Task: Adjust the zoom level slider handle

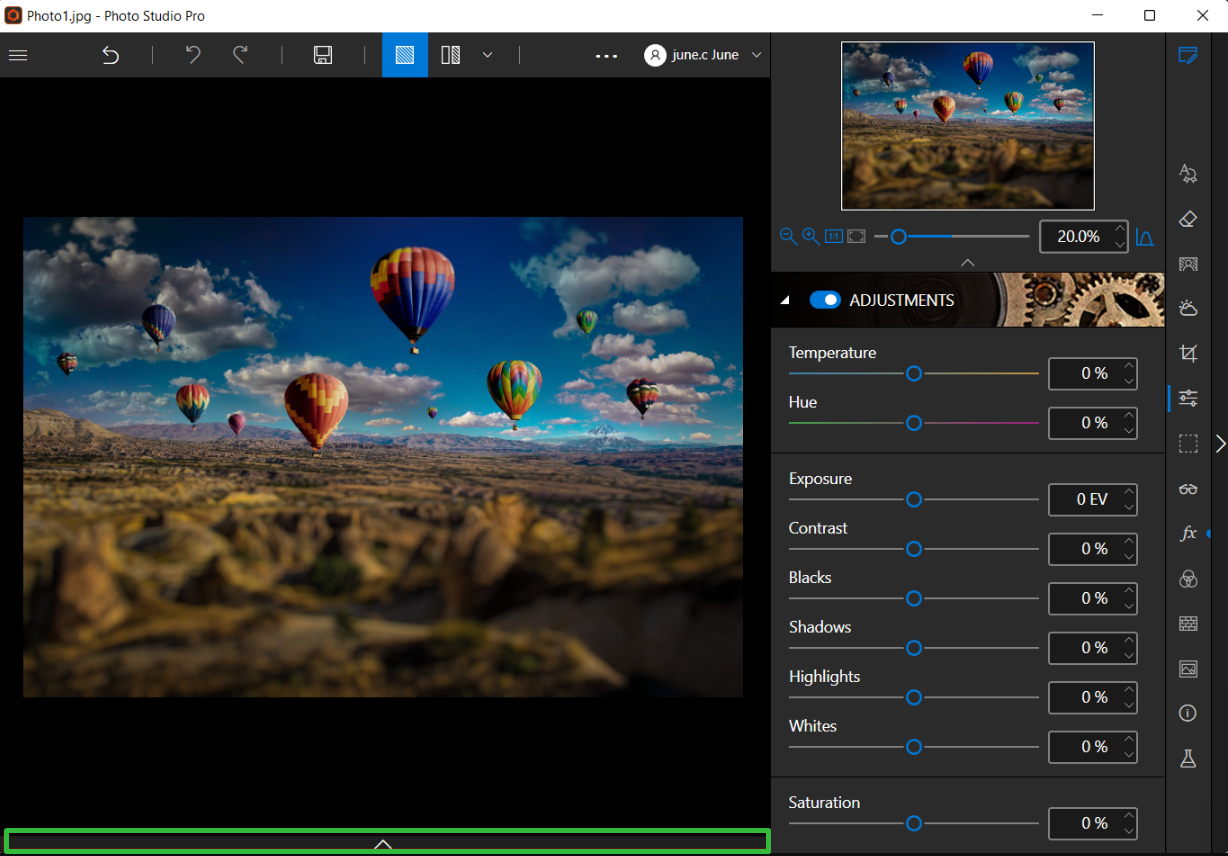Action: (x=899, y=237)
